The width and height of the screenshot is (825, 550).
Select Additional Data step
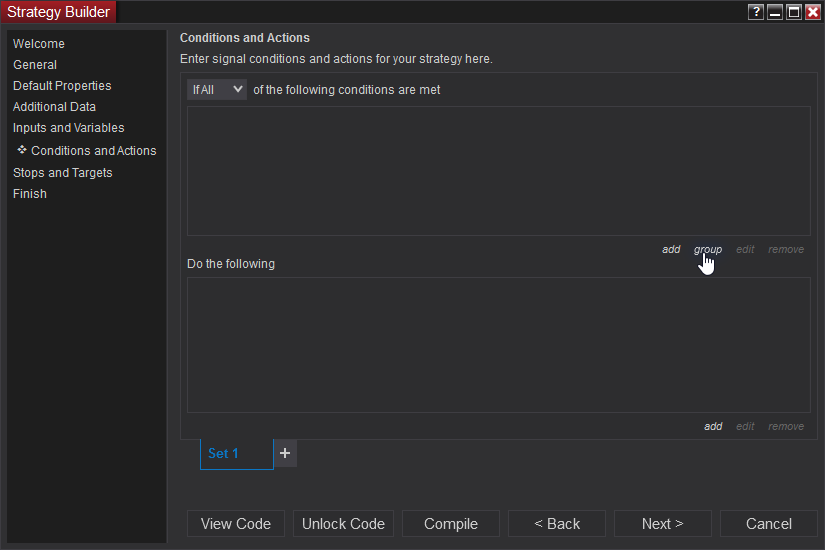[54, 107]
